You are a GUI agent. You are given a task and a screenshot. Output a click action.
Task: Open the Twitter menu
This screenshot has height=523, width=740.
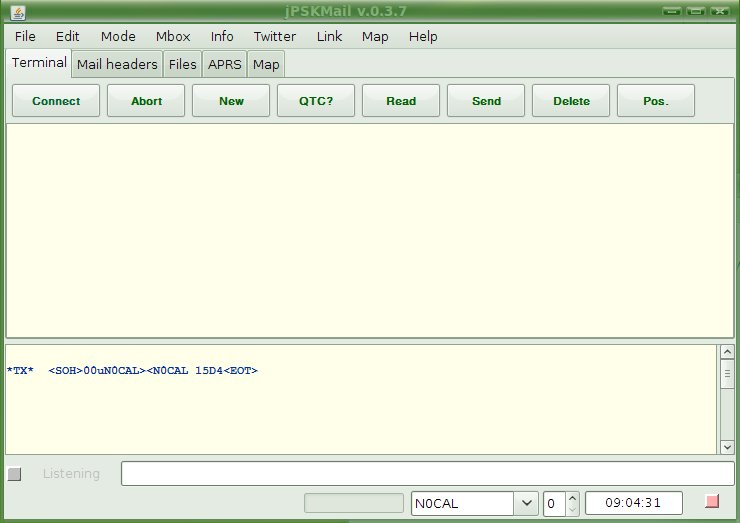(274, 36)
